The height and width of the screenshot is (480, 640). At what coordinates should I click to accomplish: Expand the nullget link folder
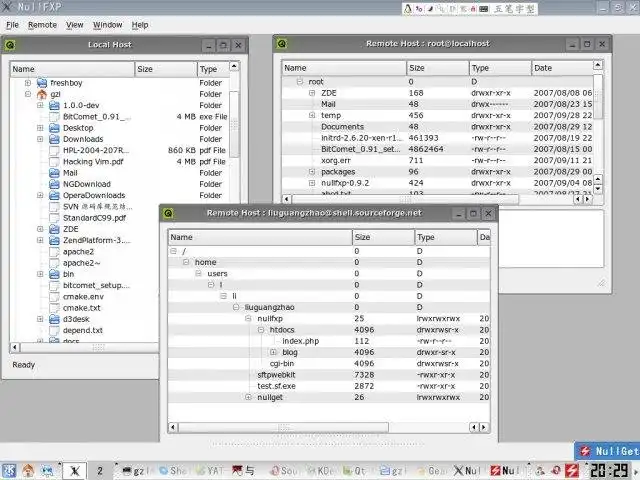248,397
